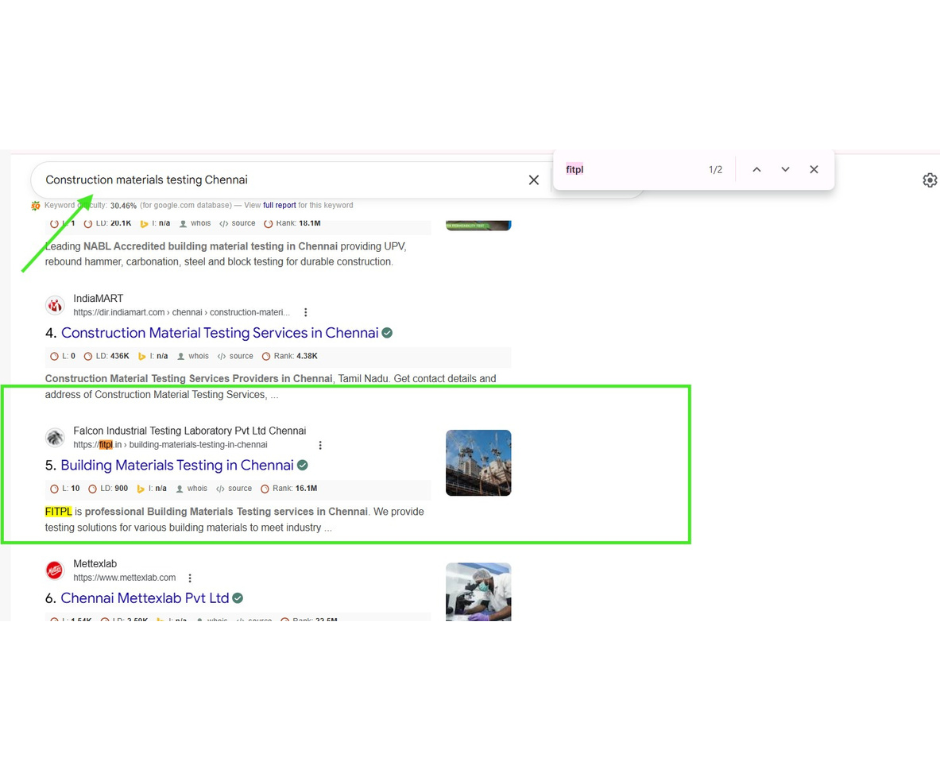Click 'source' in the IndiaMART metrics bar

coord(236,356)
